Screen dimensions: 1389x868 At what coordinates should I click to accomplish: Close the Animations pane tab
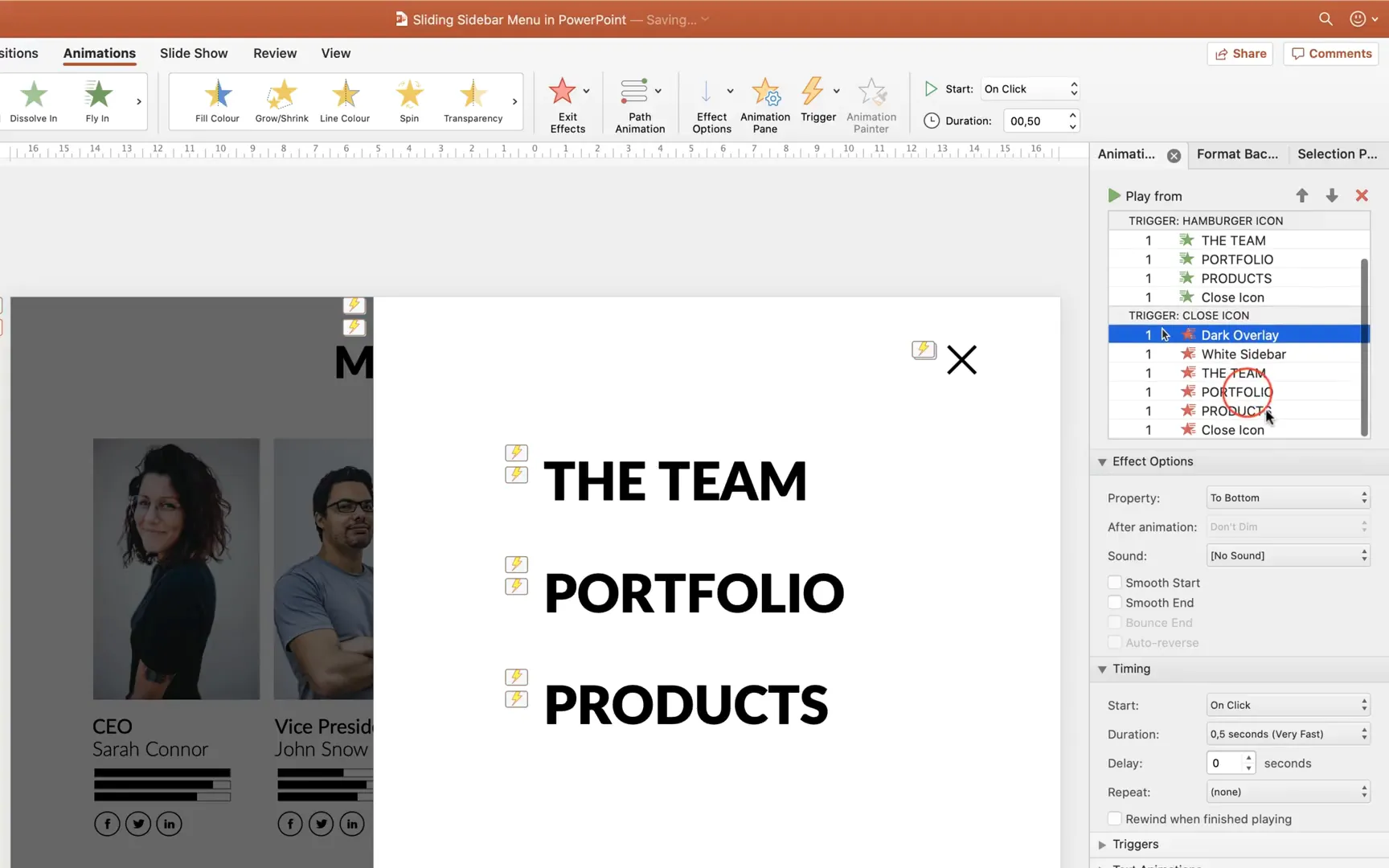click(x=1174, y=156)
